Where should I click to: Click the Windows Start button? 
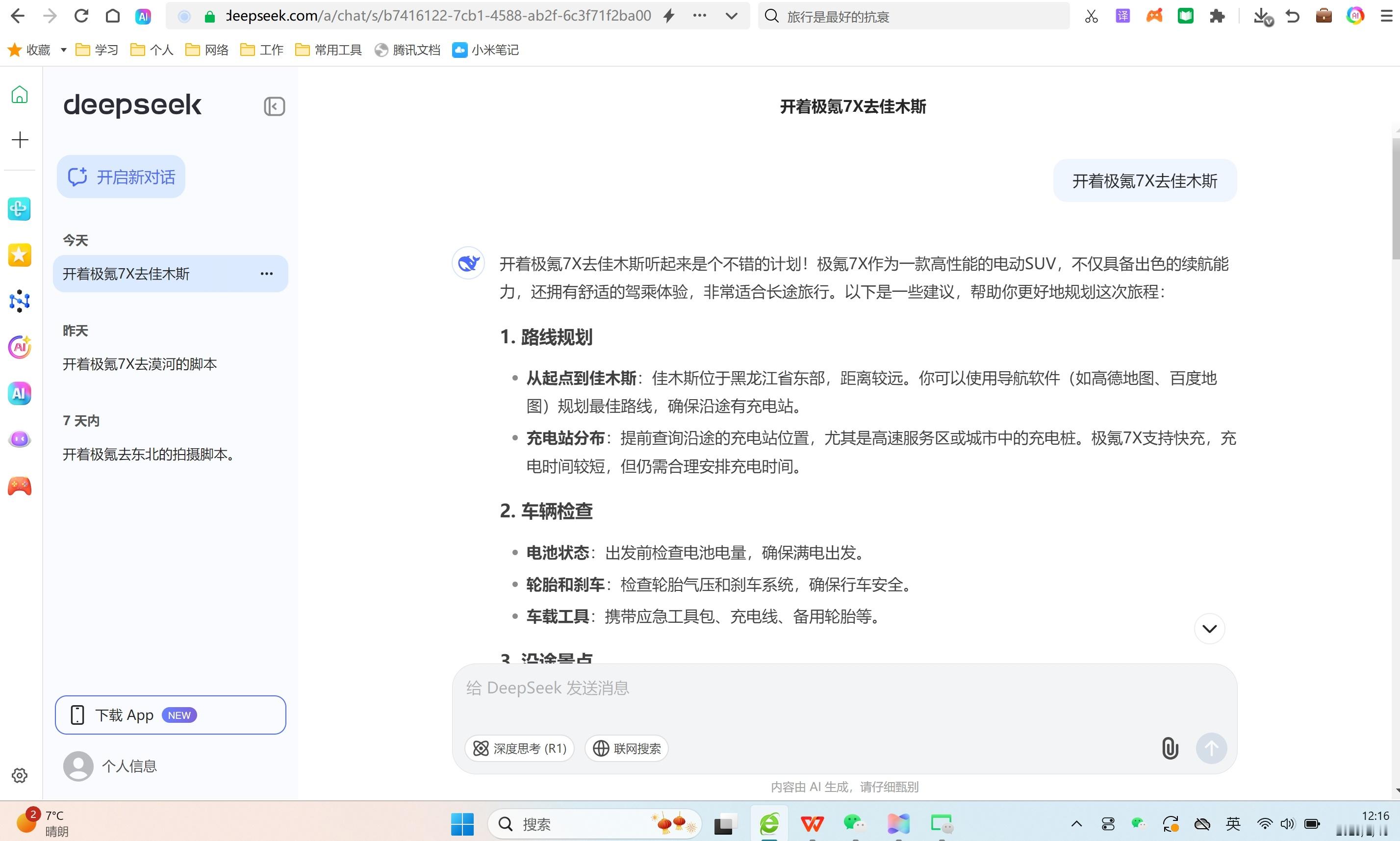pyautogui.click(x=462, y=824)
